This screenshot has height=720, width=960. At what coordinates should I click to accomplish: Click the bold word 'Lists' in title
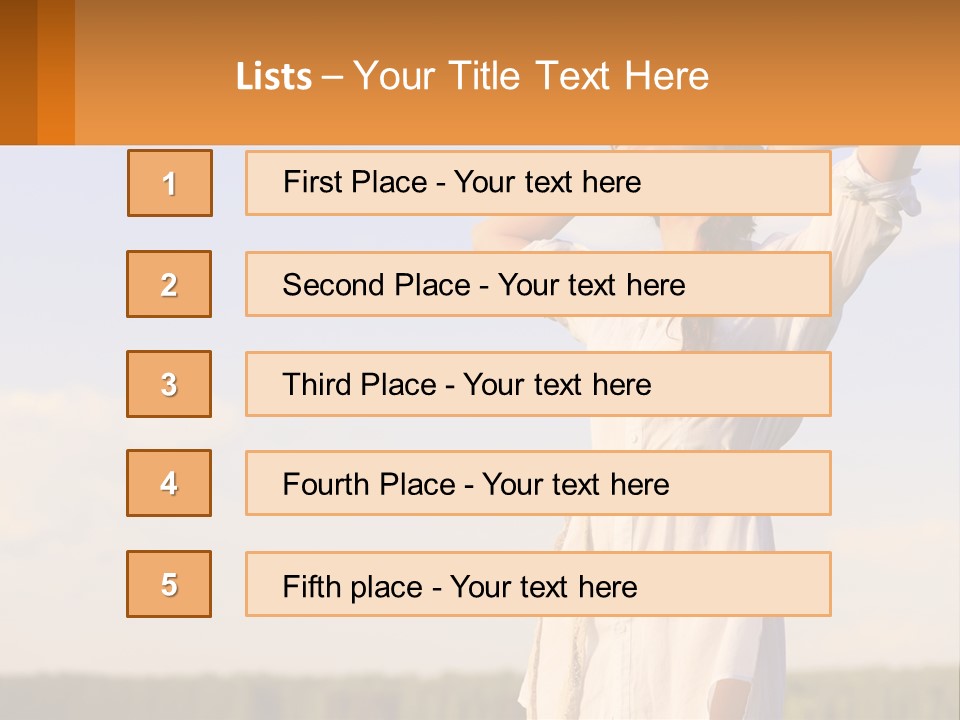[x=274, y=77]
